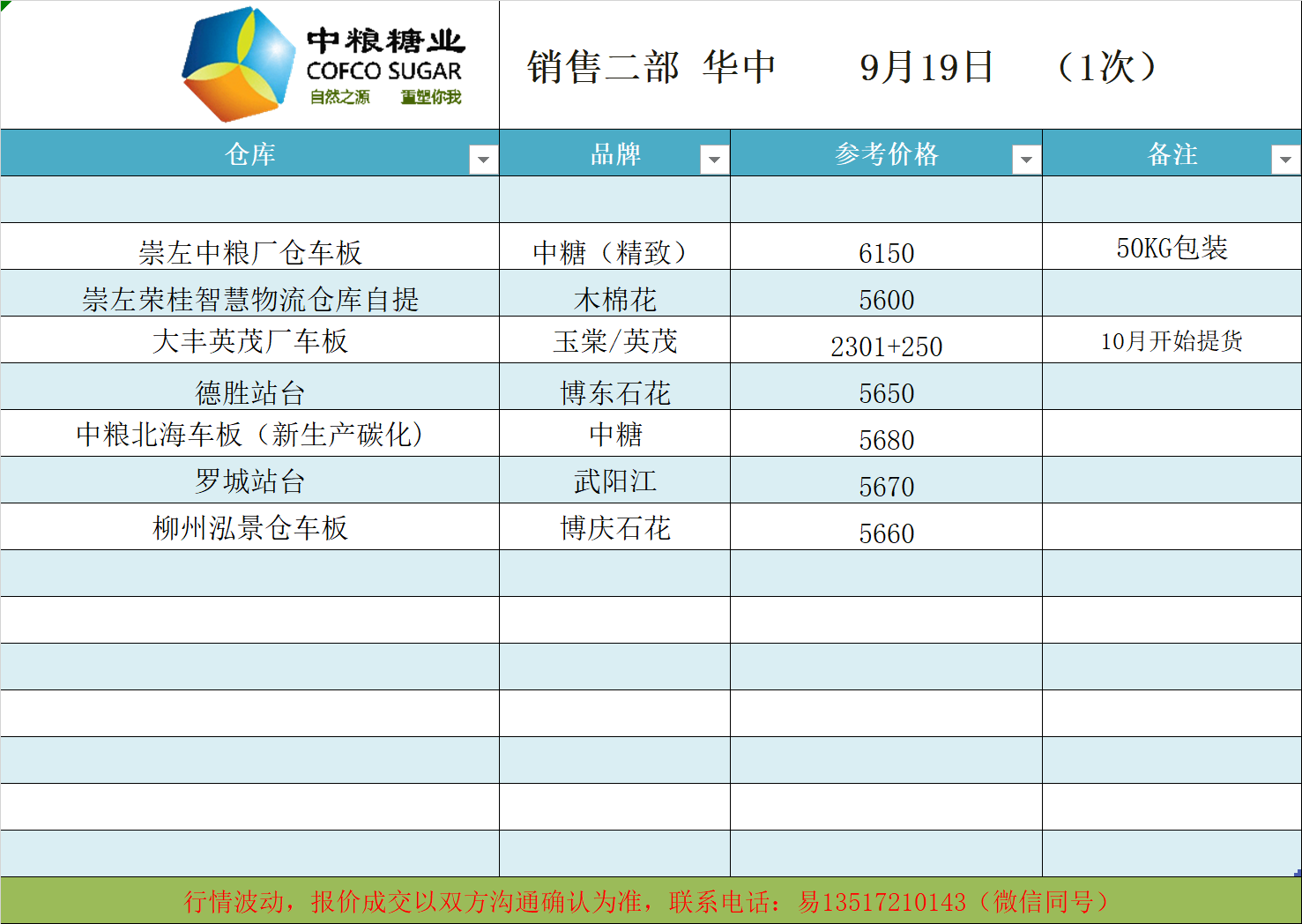Click the 中粮北海车板（新生产碳化) cell
This screenshot has height=924, width=1302.
(250, 434)
